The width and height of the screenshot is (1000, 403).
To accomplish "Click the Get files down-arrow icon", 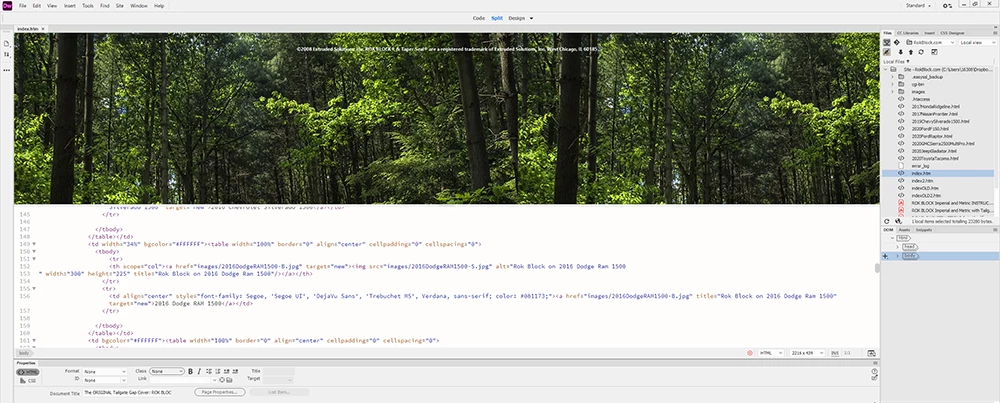I will pyautogui.click(x=901, y=52).
